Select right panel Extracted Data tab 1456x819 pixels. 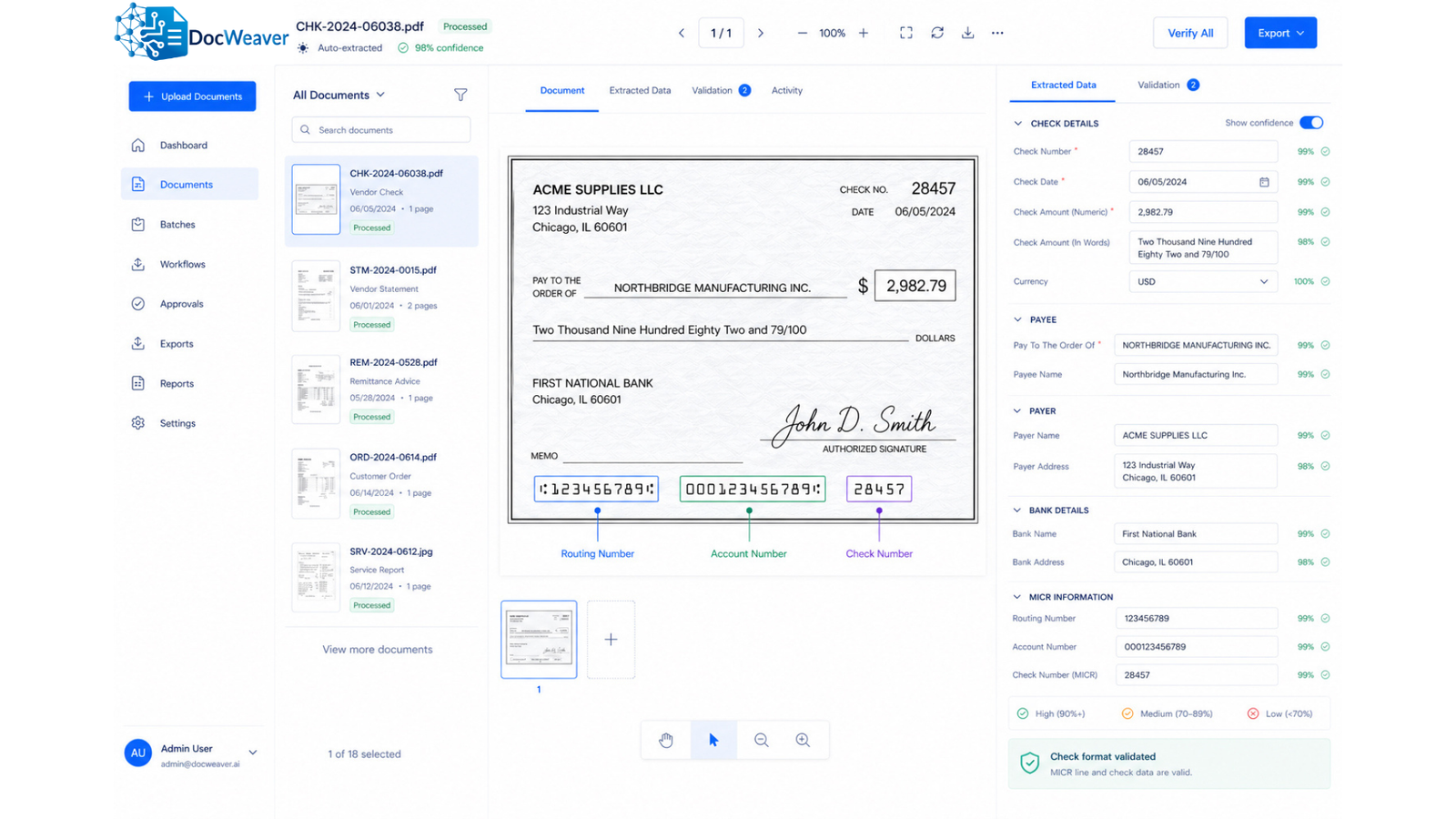tap(1063, 85)
